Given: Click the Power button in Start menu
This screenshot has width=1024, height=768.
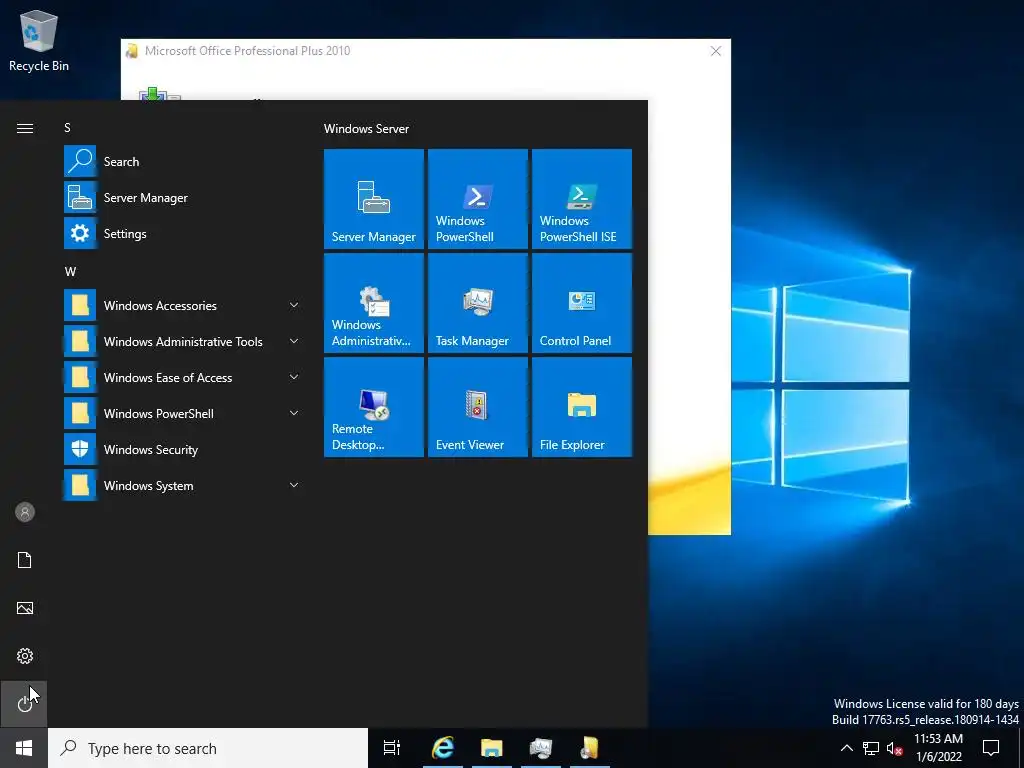Looking at the screenshot, I should (24, 704).
